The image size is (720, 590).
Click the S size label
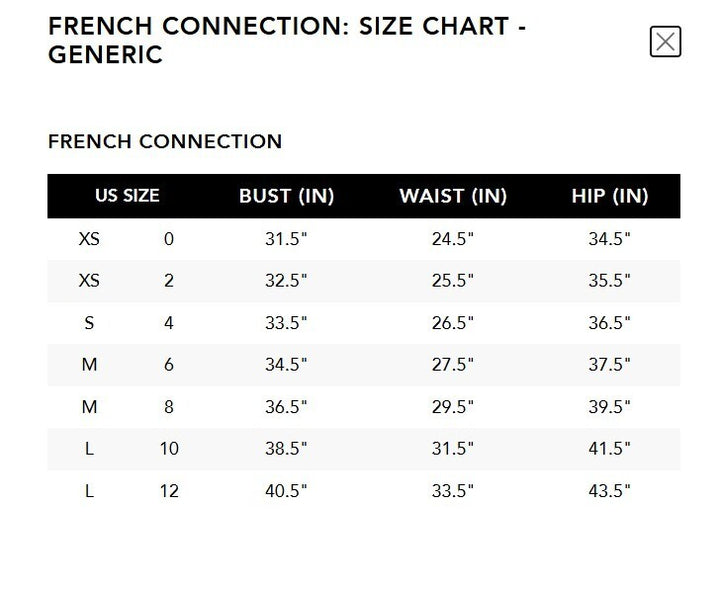(x=89, y=323)
